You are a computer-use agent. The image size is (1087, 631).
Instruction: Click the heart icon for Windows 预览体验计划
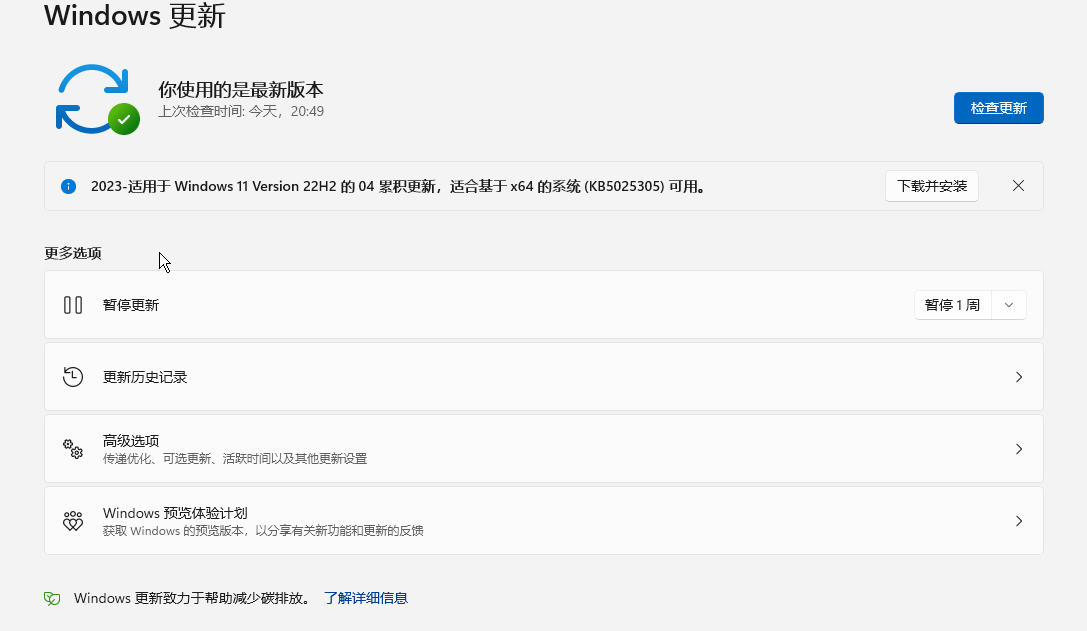point(72,520)
